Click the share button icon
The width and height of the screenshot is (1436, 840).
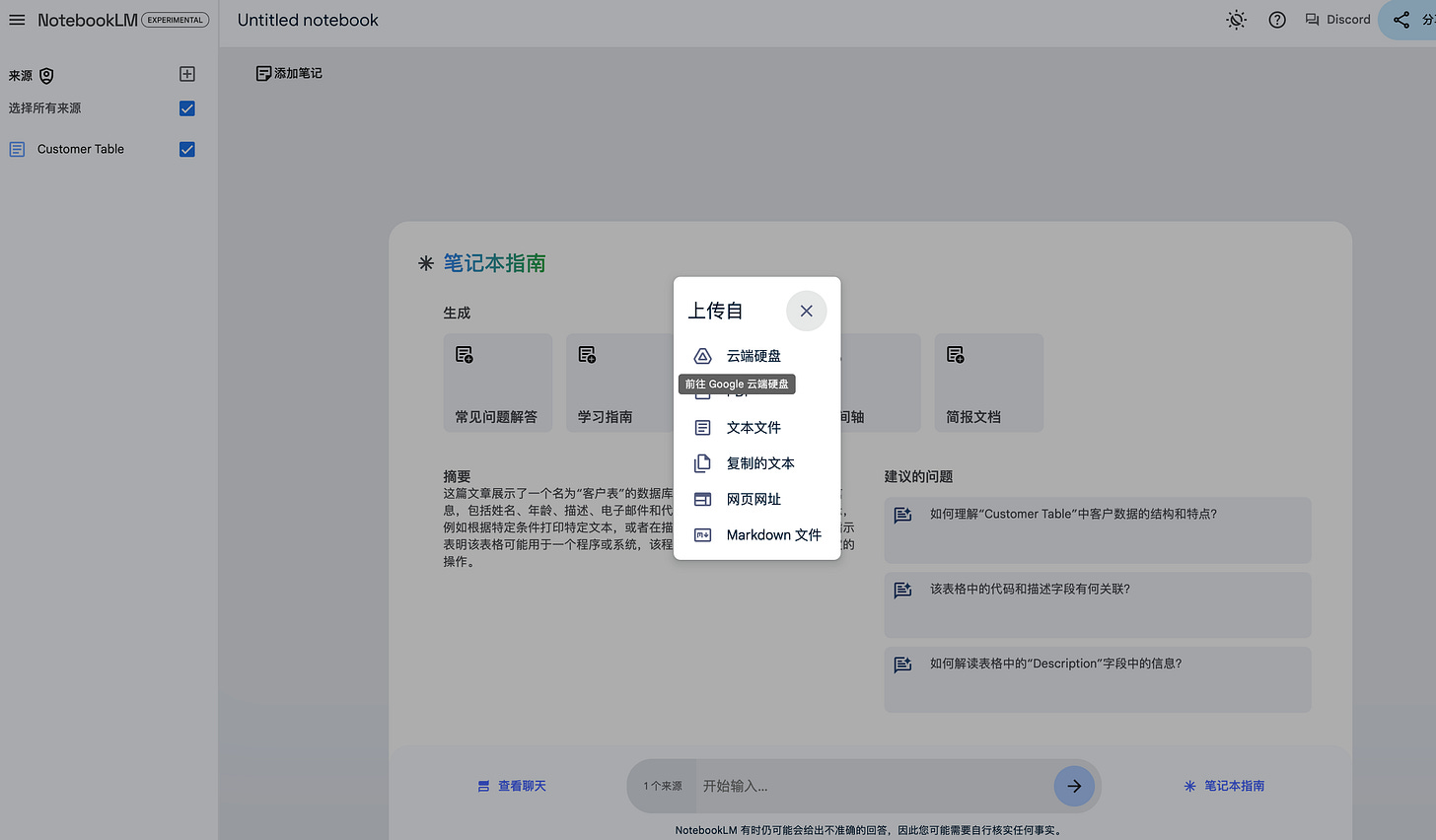[x=1401, y=20]
